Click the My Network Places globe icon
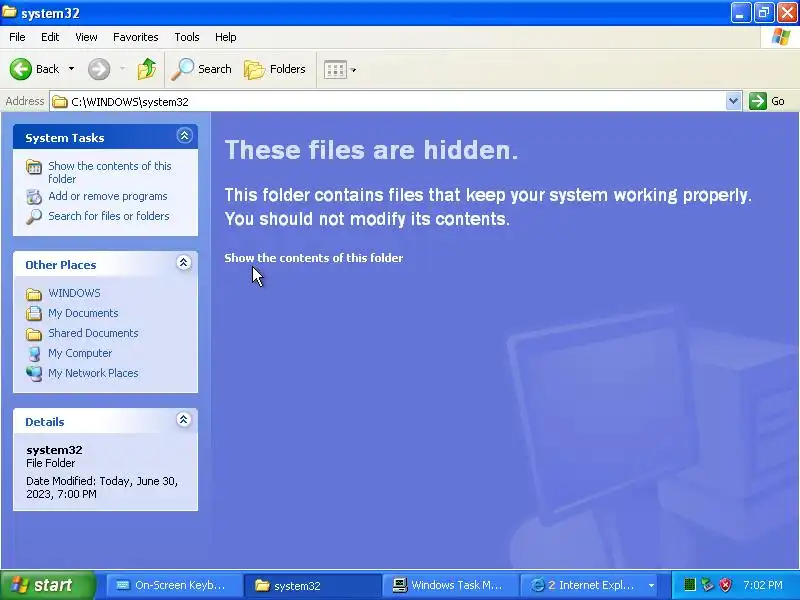 34,373
